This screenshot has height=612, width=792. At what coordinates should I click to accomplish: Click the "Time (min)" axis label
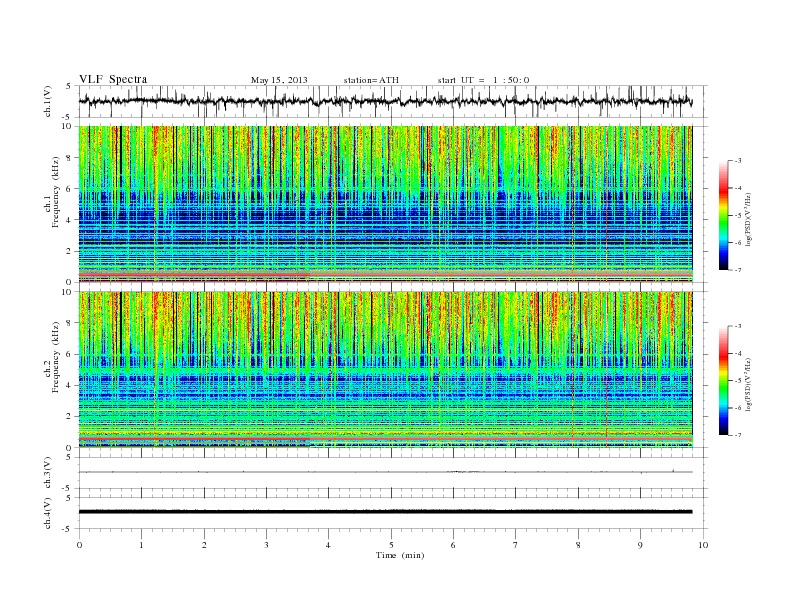click(x=400, y=555)
